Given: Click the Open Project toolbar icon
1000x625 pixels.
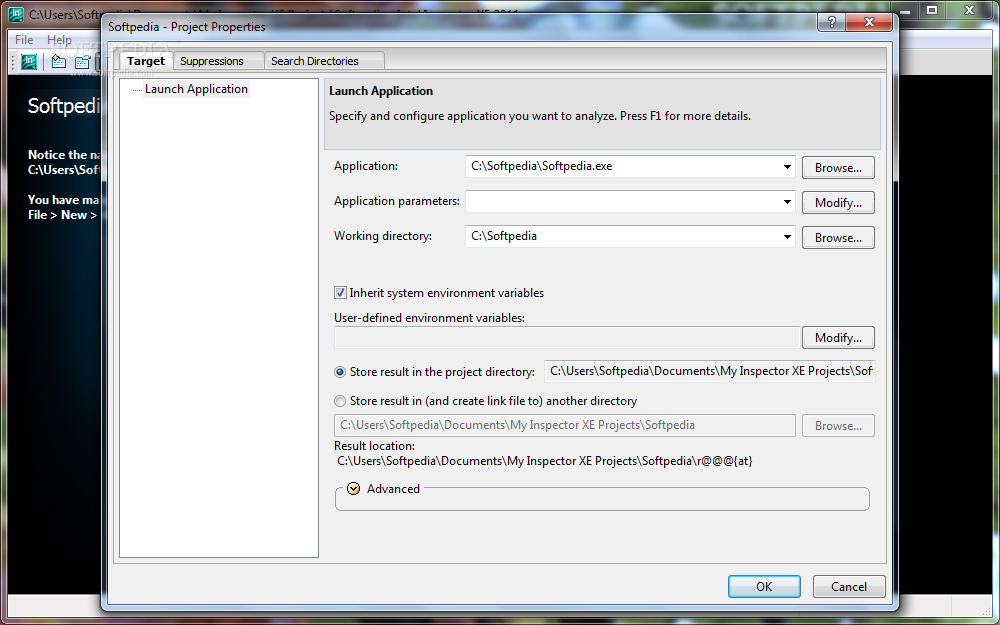Looking at the screenshot, I should point(82,62).
